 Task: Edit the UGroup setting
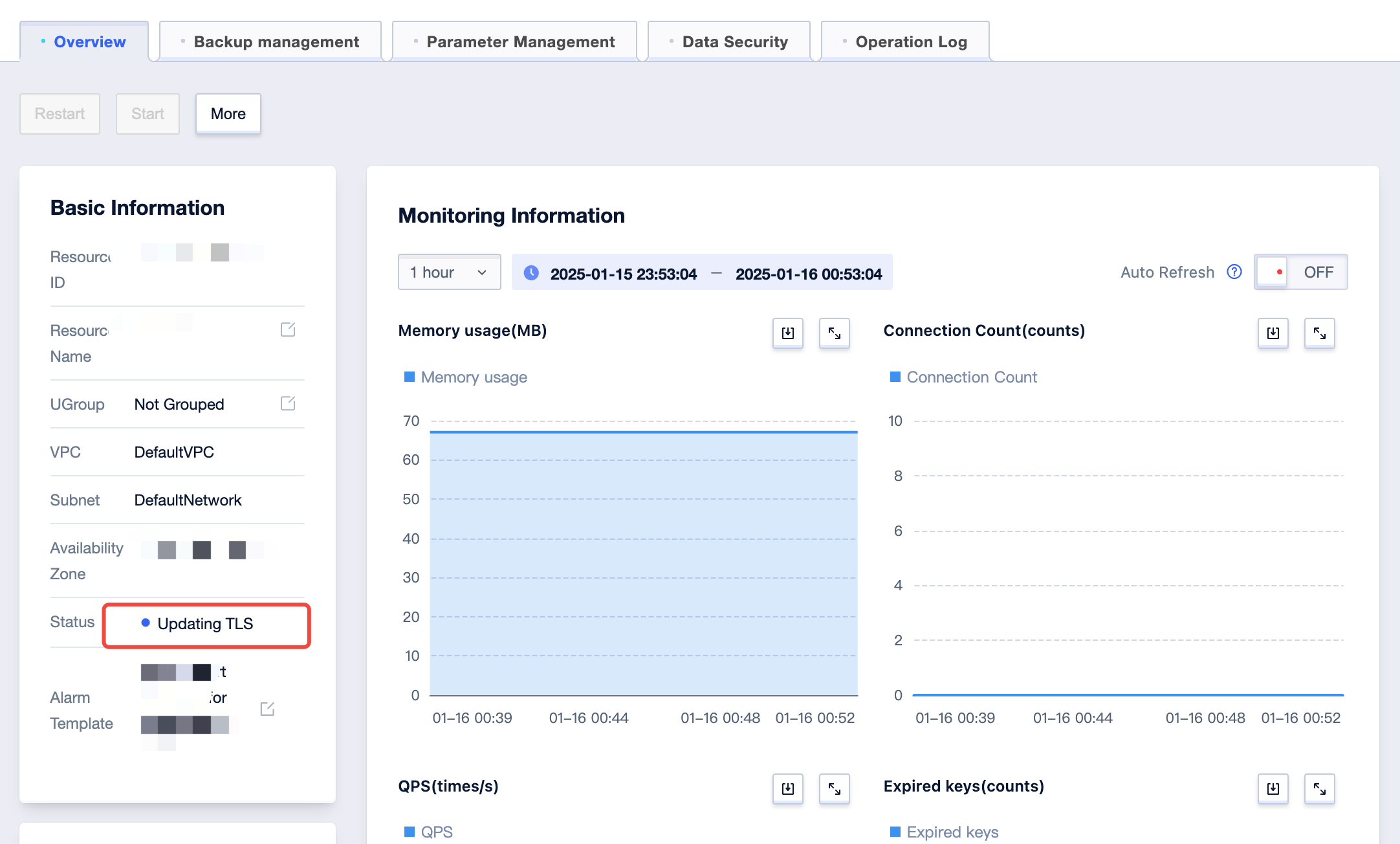tap(288, 403)
